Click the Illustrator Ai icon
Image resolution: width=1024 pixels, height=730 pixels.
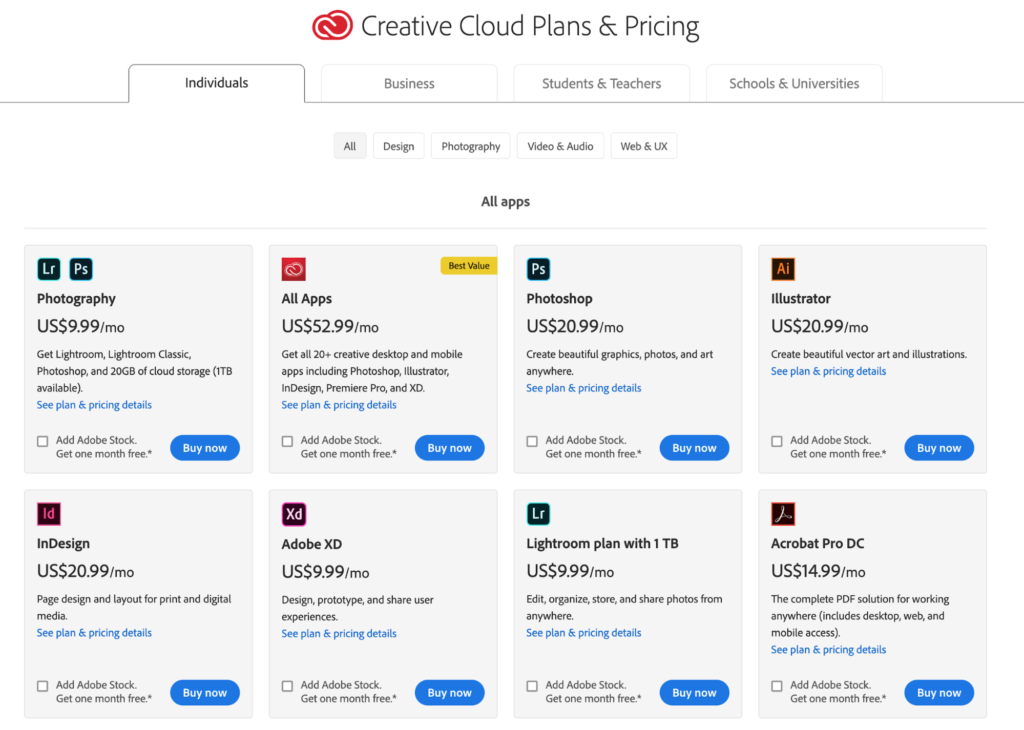(783, 269)
